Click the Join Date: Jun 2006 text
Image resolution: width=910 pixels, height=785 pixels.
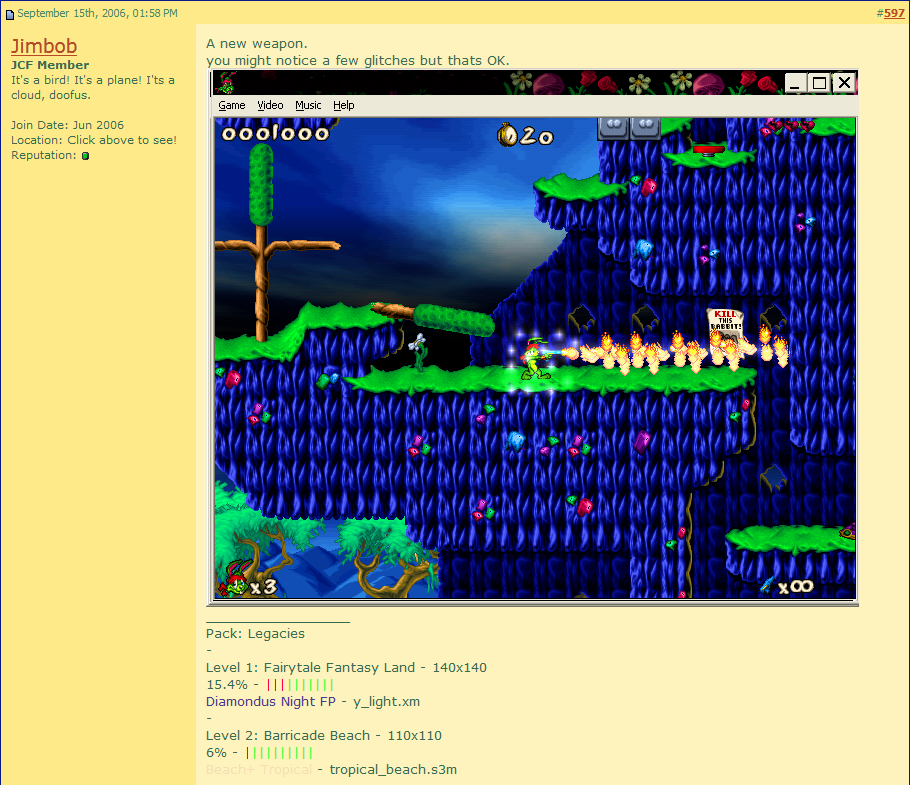point(67,125)
